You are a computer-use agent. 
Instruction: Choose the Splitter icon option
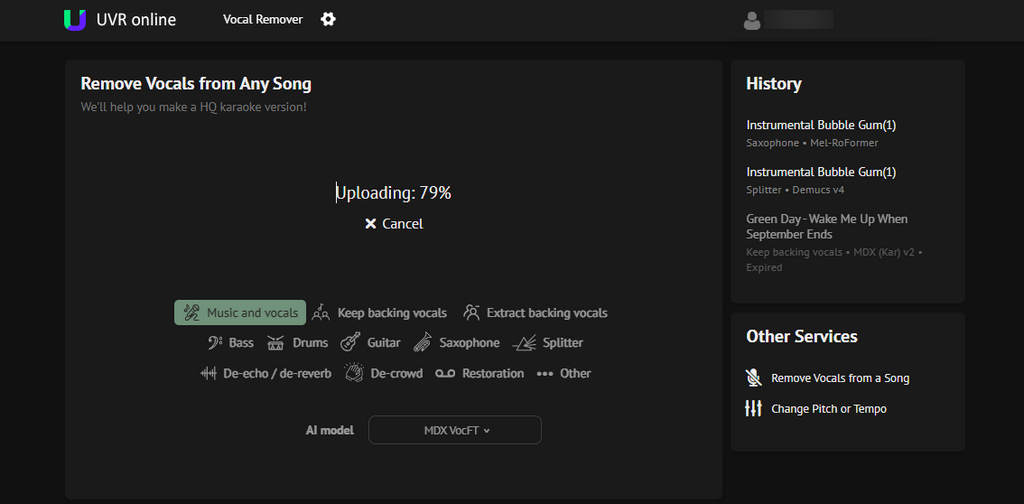click(524, 343)
